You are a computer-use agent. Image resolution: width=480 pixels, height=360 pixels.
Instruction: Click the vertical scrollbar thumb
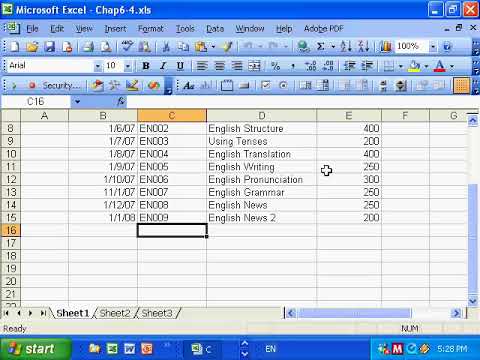coord(473,239)
